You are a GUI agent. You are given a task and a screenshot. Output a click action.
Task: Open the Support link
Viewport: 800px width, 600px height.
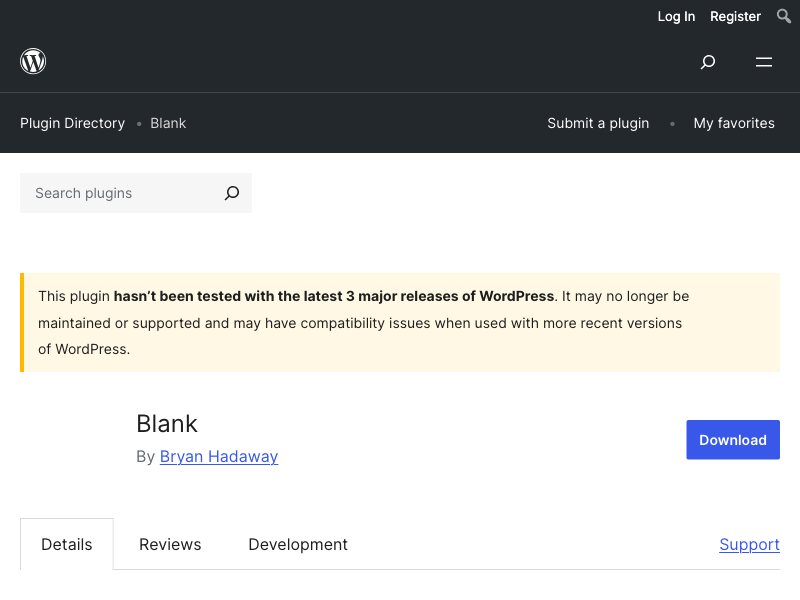pyautogui.click(x=749, y=544)
